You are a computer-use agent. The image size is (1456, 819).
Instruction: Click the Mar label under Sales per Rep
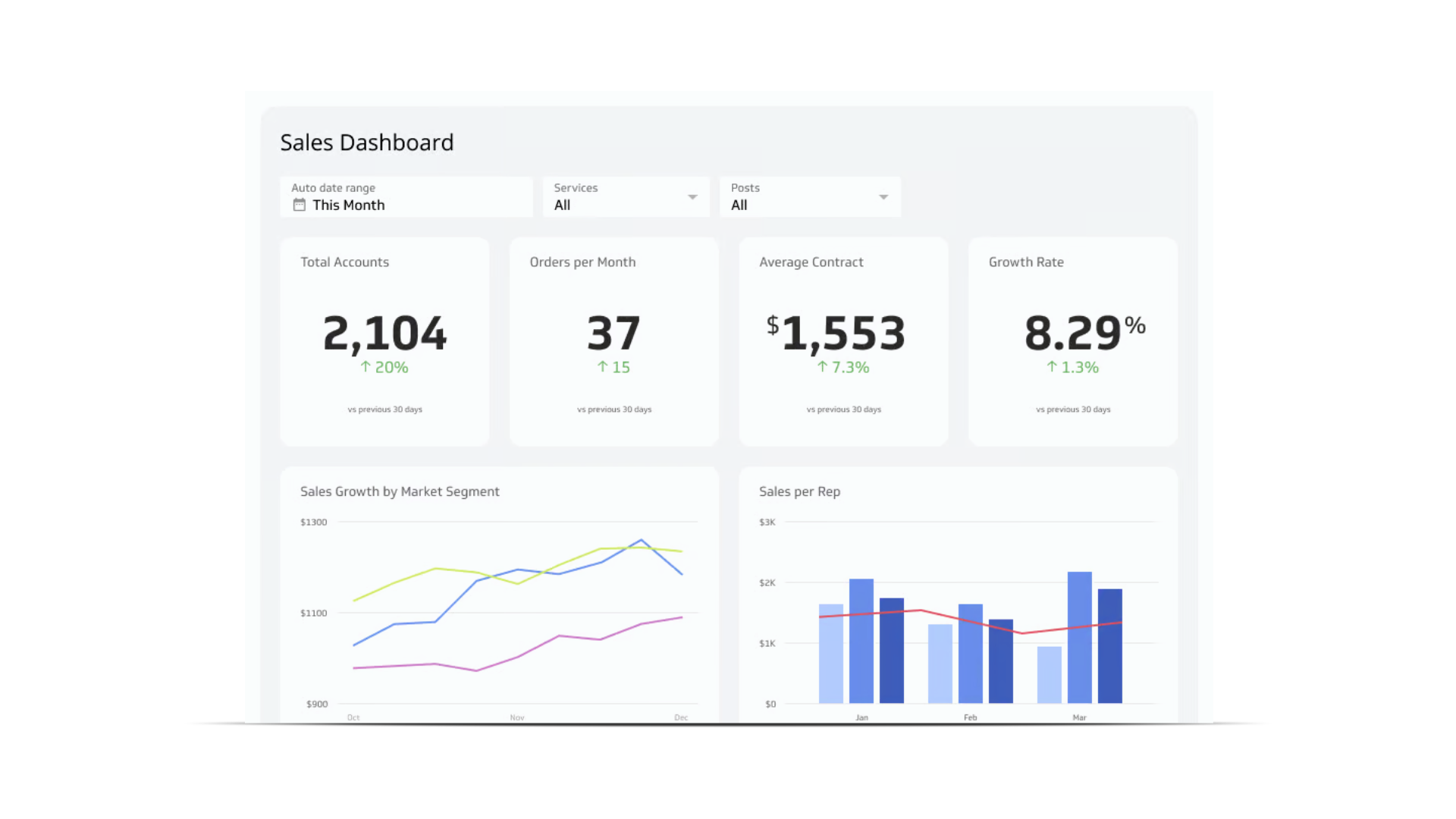click(x=1080, y=717)
